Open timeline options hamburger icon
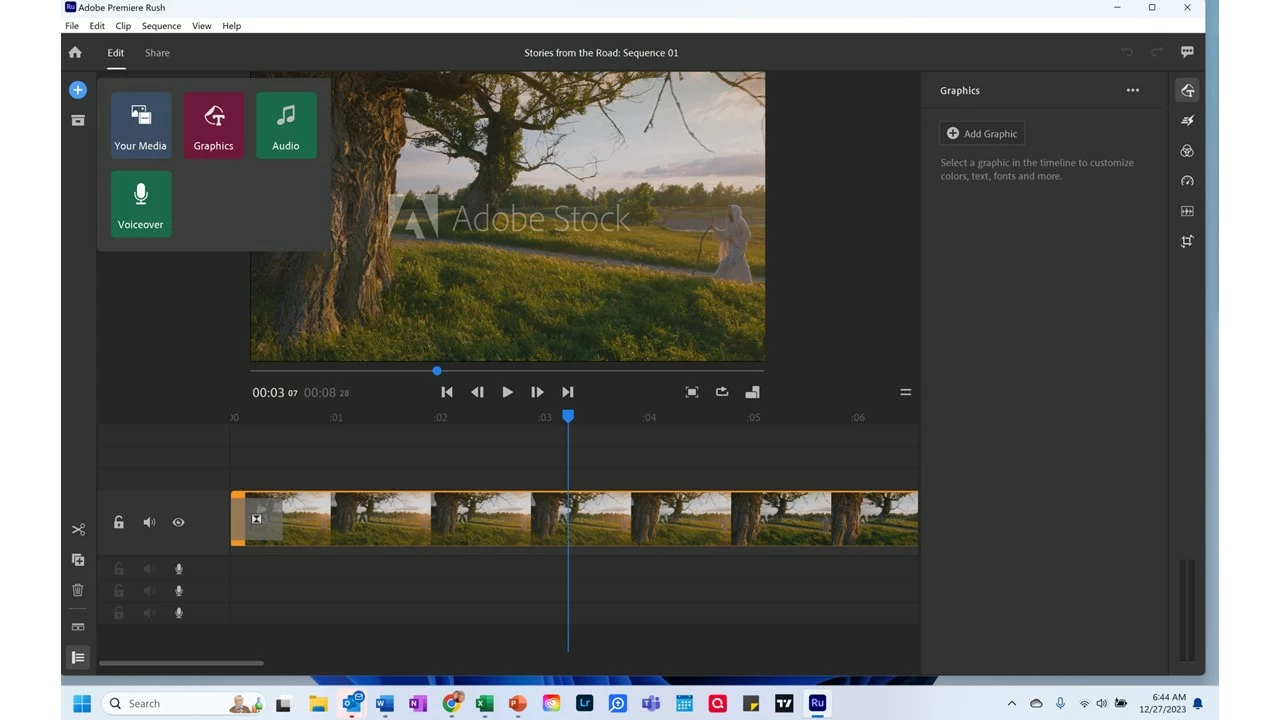Screen dimensions: 1280x720 point(905,392)
